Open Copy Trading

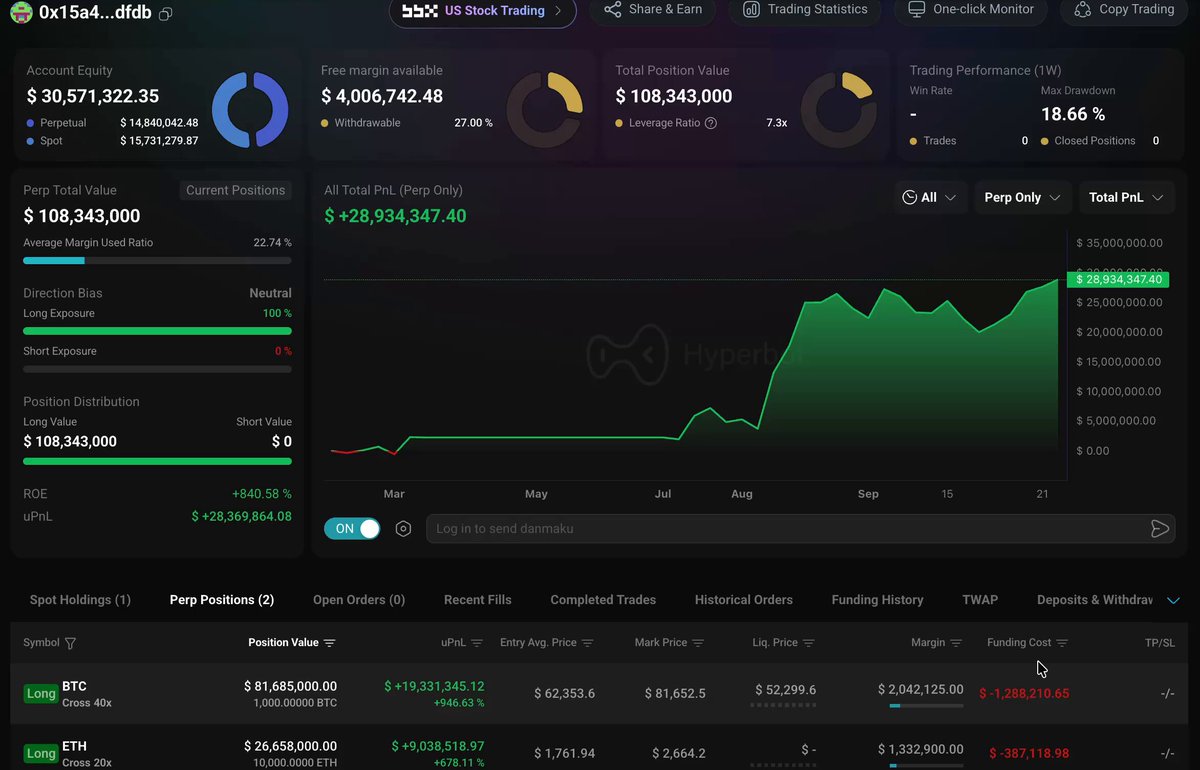click(1124, 10)
